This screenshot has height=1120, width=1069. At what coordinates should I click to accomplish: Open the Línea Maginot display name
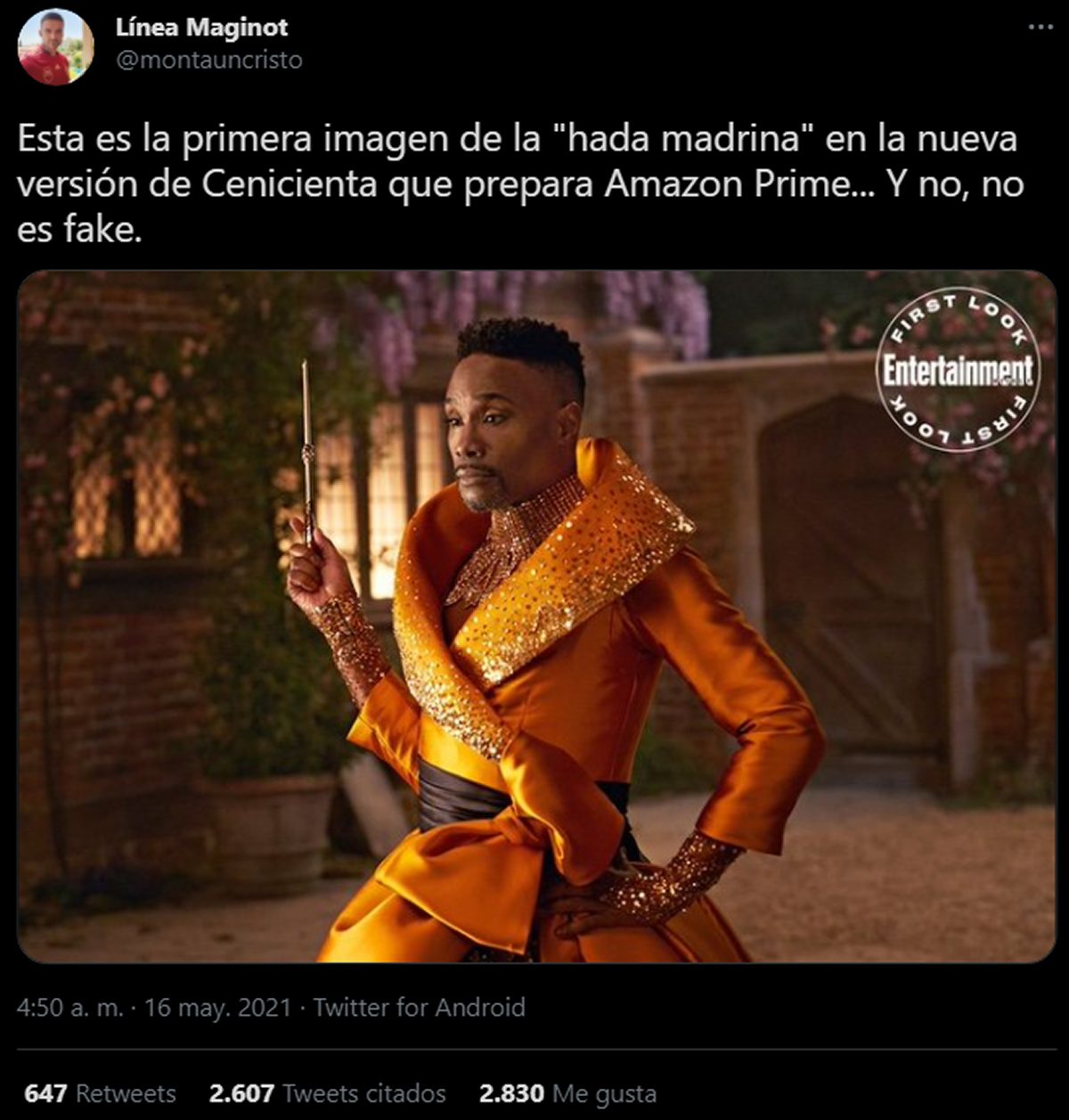[202, 28]
